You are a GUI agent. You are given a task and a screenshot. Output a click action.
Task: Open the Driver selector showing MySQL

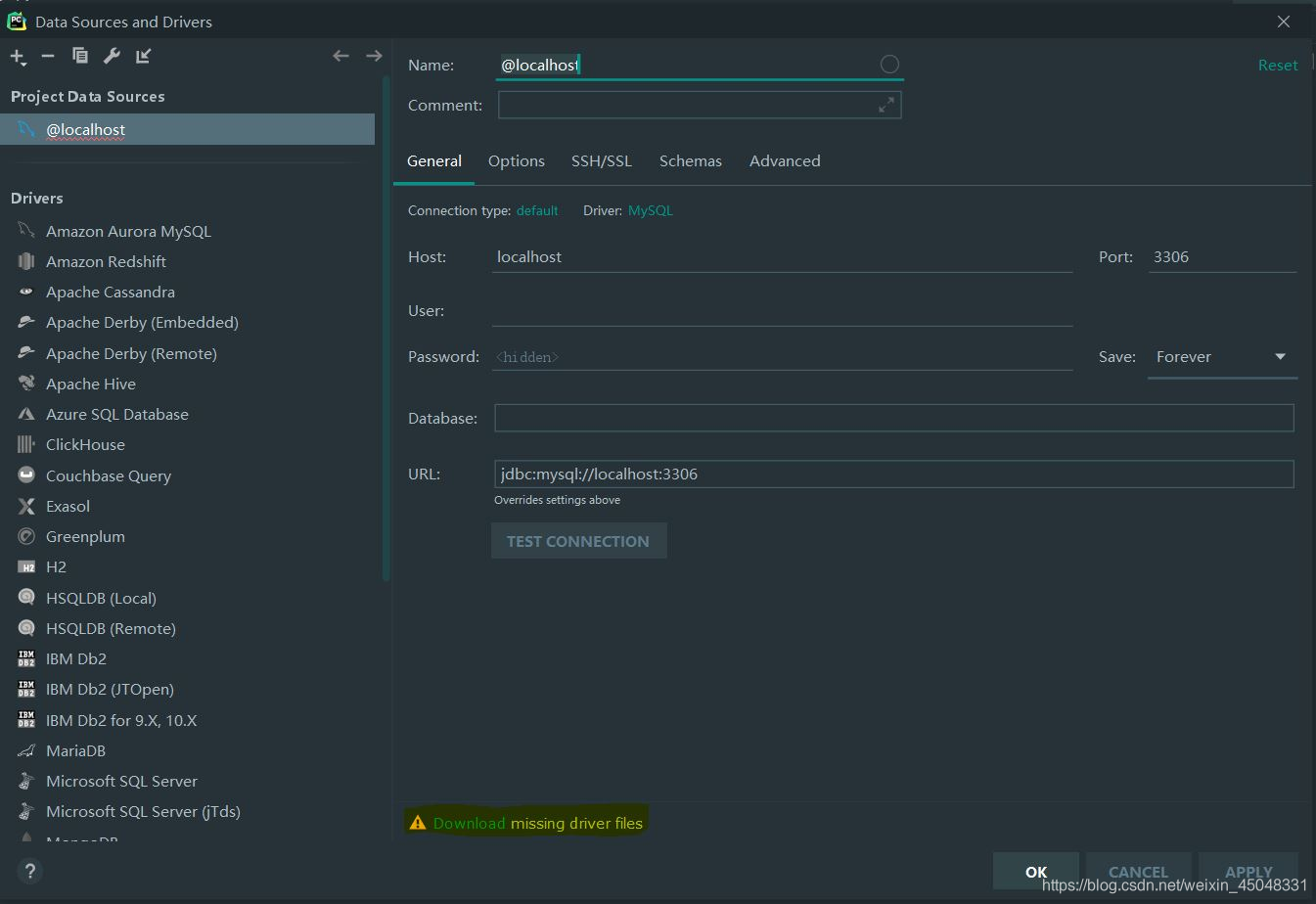(650, 209)
